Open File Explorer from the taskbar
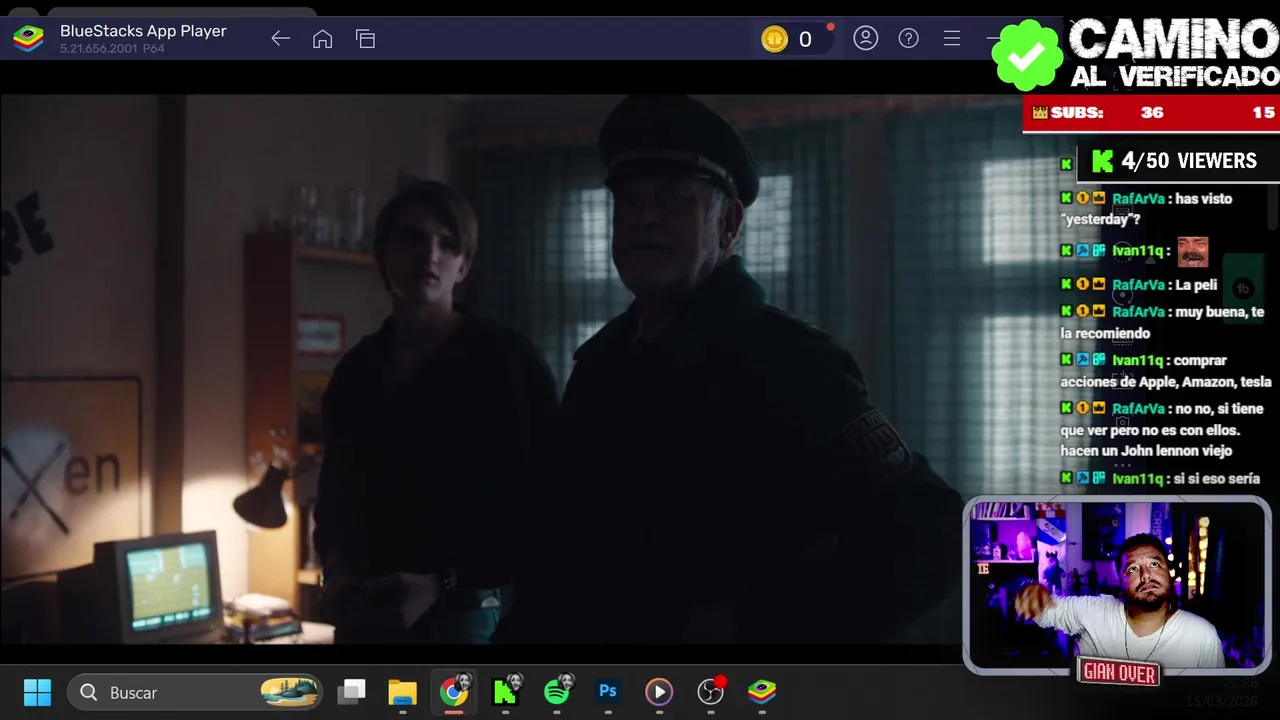 click(x=402, y=692)
